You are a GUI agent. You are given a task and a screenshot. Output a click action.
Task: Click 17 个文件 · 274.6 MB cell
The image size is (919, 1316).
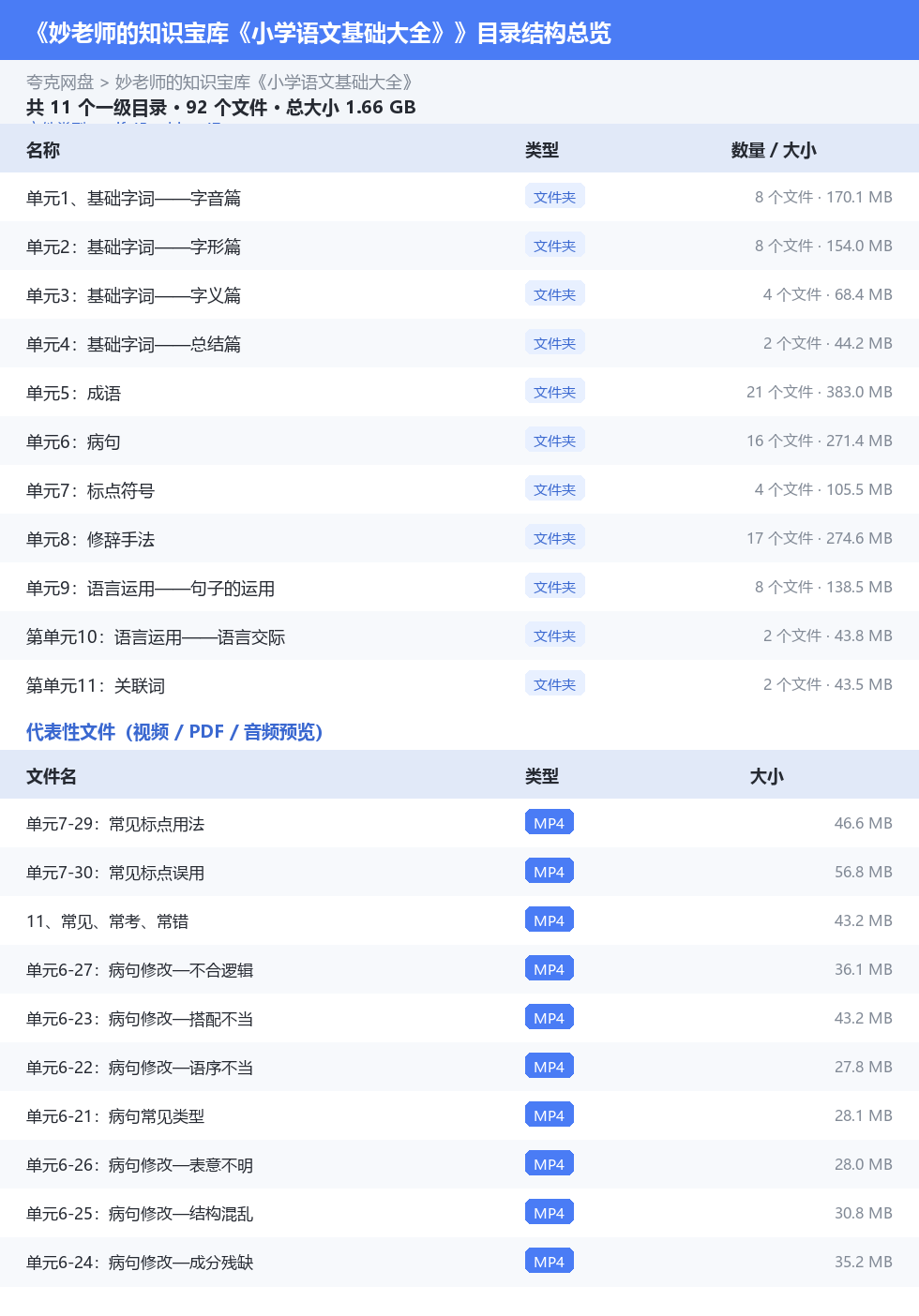pos(820,538)
